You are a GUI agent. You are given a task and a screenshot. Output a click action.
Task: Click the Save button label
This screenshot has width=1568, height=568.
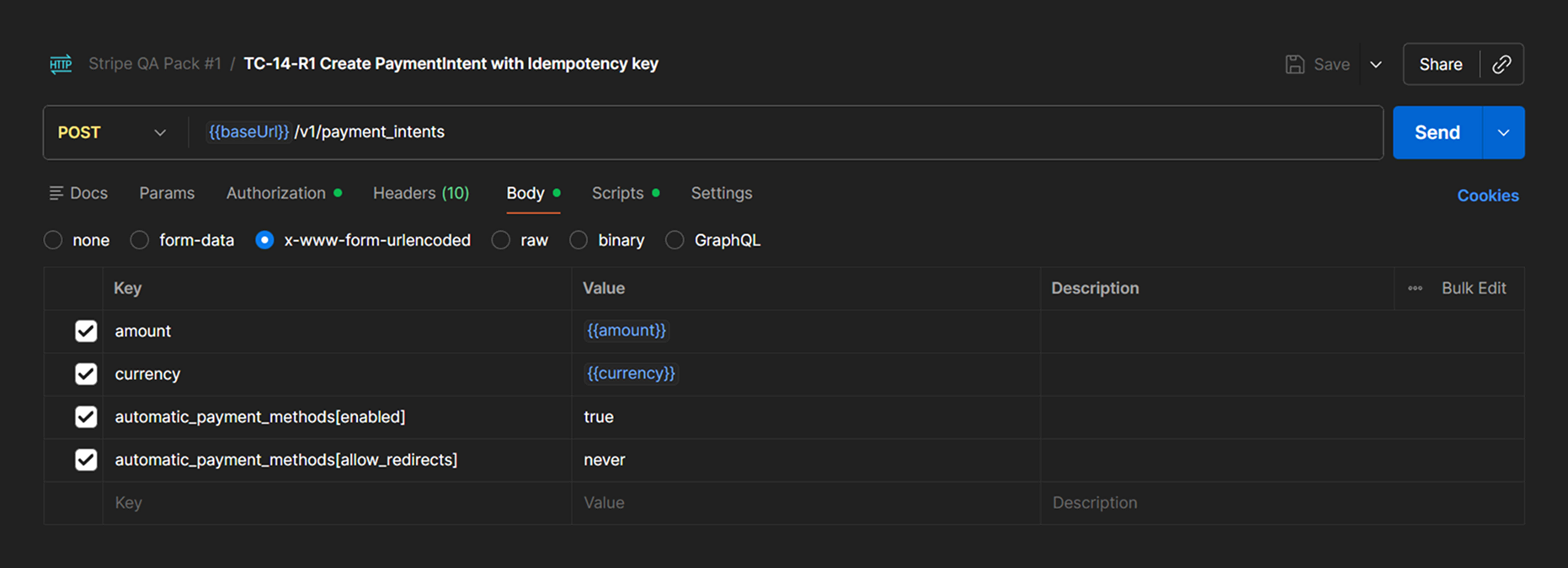click(x=1331, y=64)
